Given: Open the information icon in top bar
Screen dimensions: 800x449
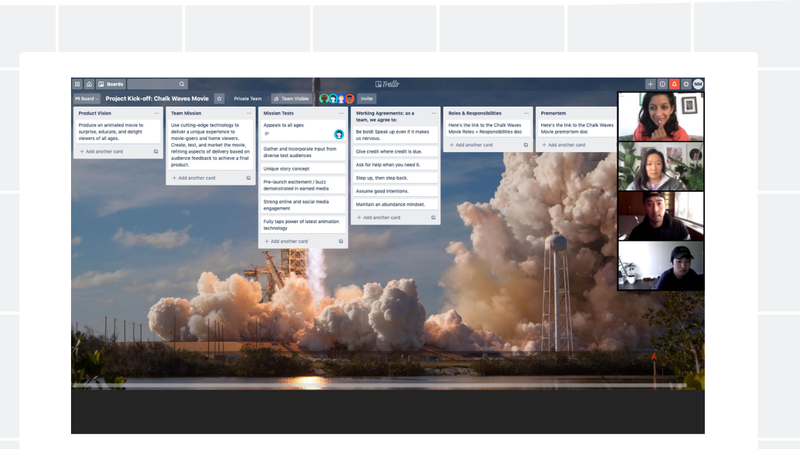Looking at the screenshot, I should pos(662,84).
